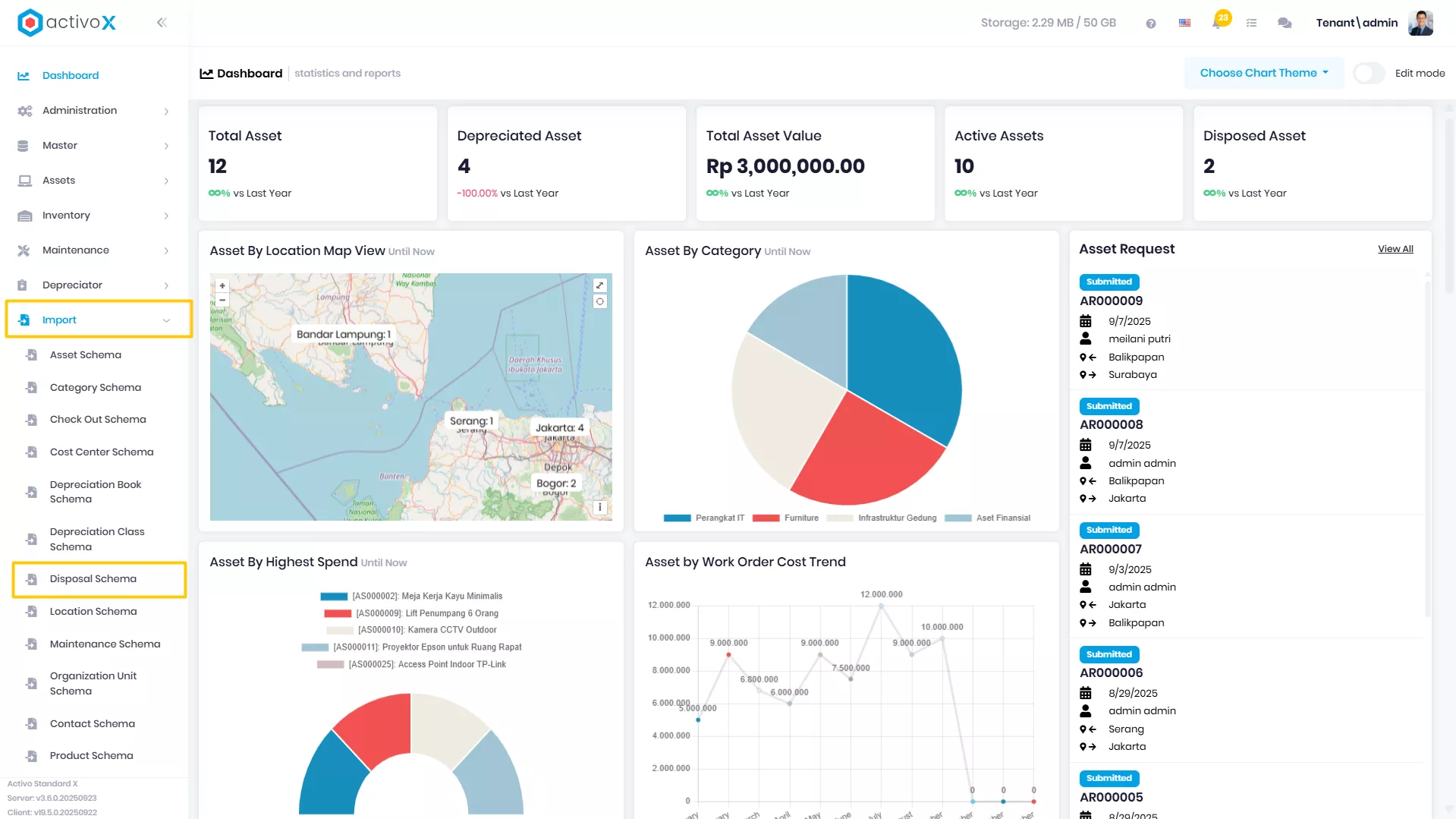
Task: Expand the Depreciator menu
Action: [x=94, y=285]
